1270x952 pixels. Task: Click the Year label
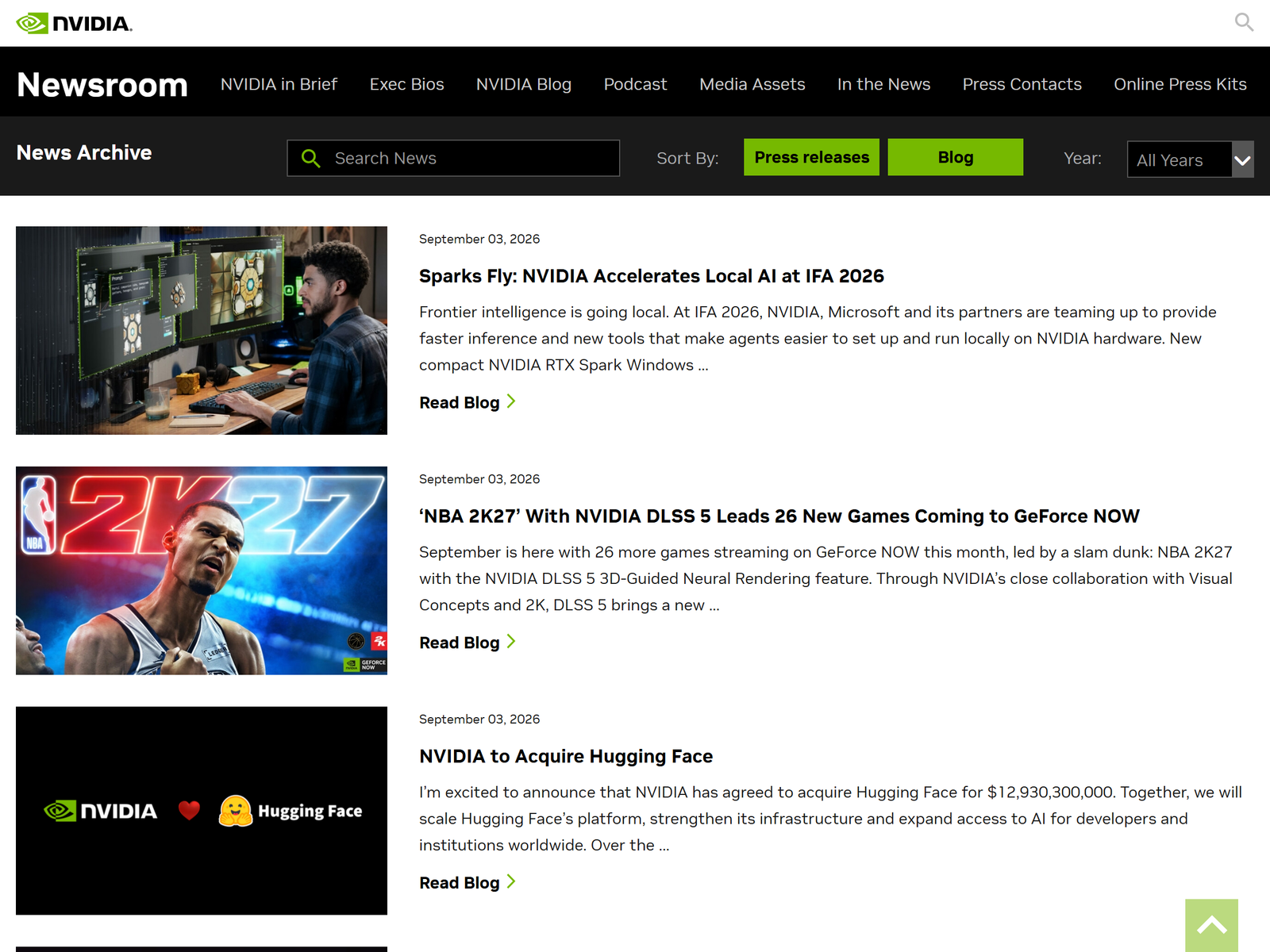1083,158
